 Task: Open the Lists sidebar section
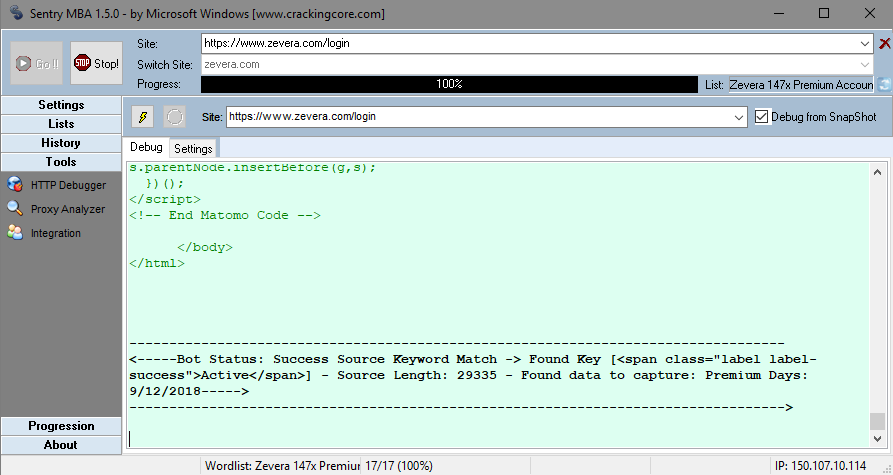[x=61, y=124]
